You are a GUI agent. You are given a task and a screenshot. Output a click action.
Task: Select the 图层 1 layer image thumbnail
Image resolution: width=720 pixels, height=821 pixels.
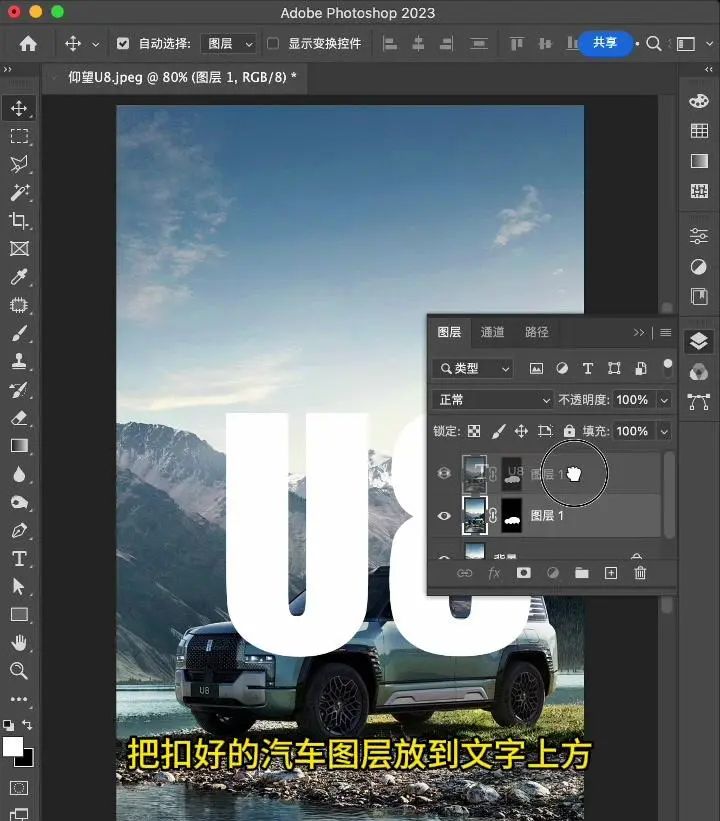[474, 516]
